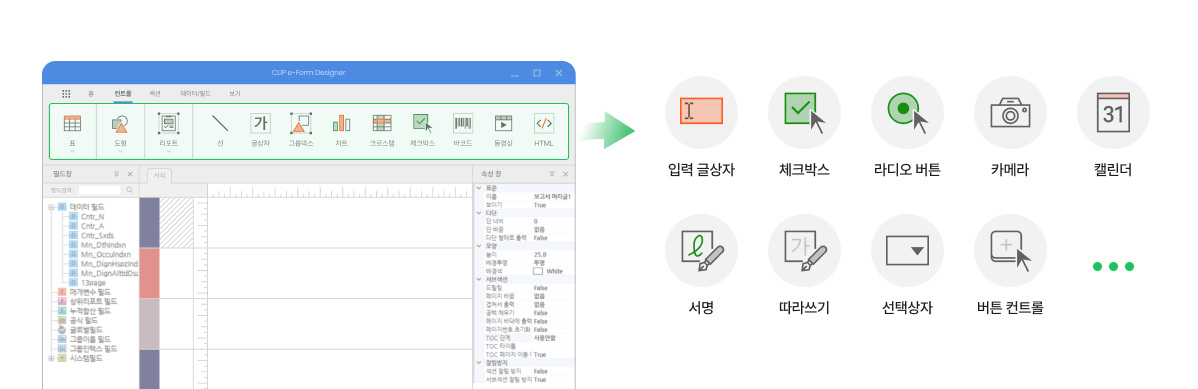1198x389 pixels.
Task: Focus the 필드검색 search field
Action: tap(101, 190)
